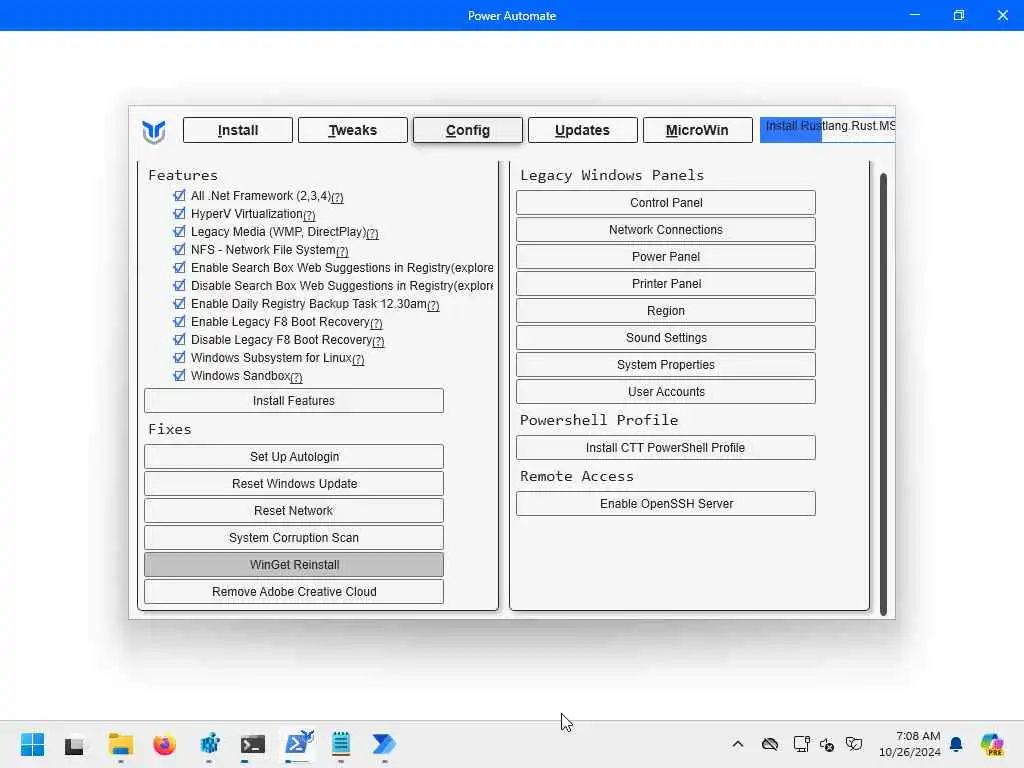Open blue gear app on taskbar
This screenshot has height=768, width=1024.
[209, 744]
